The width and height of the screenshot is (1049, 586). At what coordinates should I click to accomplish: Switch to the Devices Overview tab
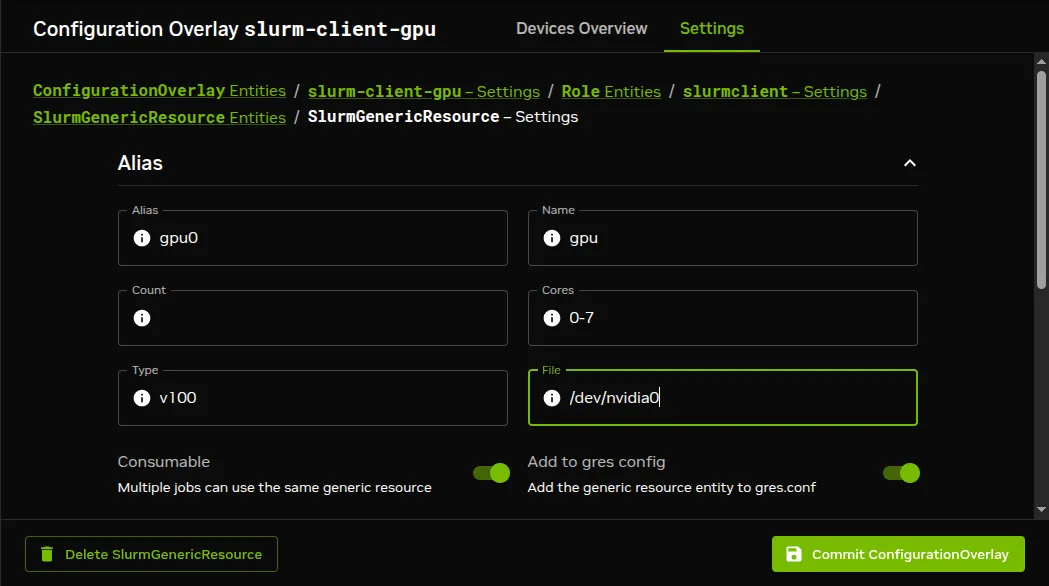581,29
